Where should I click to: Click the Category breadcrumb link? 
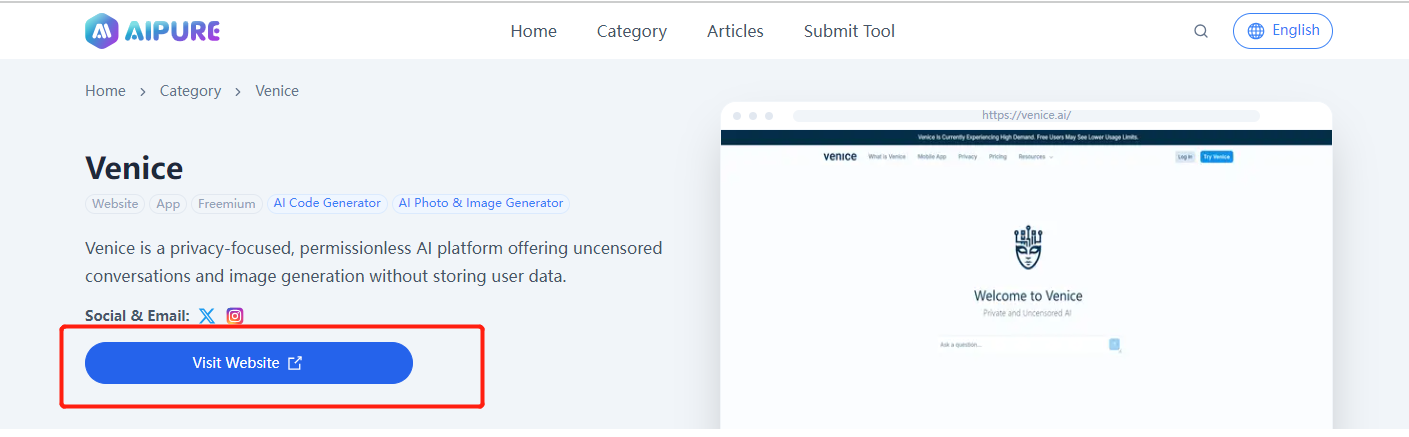tap(190, 91)
